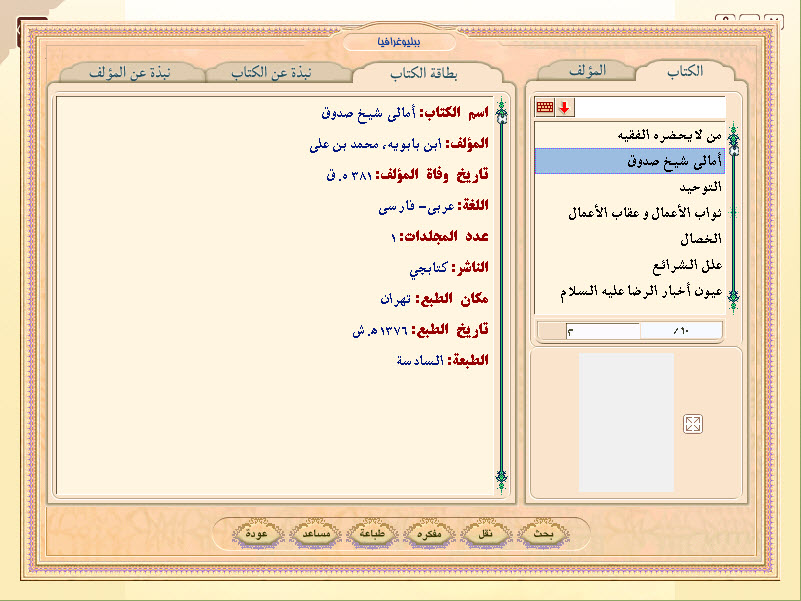The height and width of the screenshot is (601, 801).
Task: Click the مفكره button
Action: (x=429, y=534)
